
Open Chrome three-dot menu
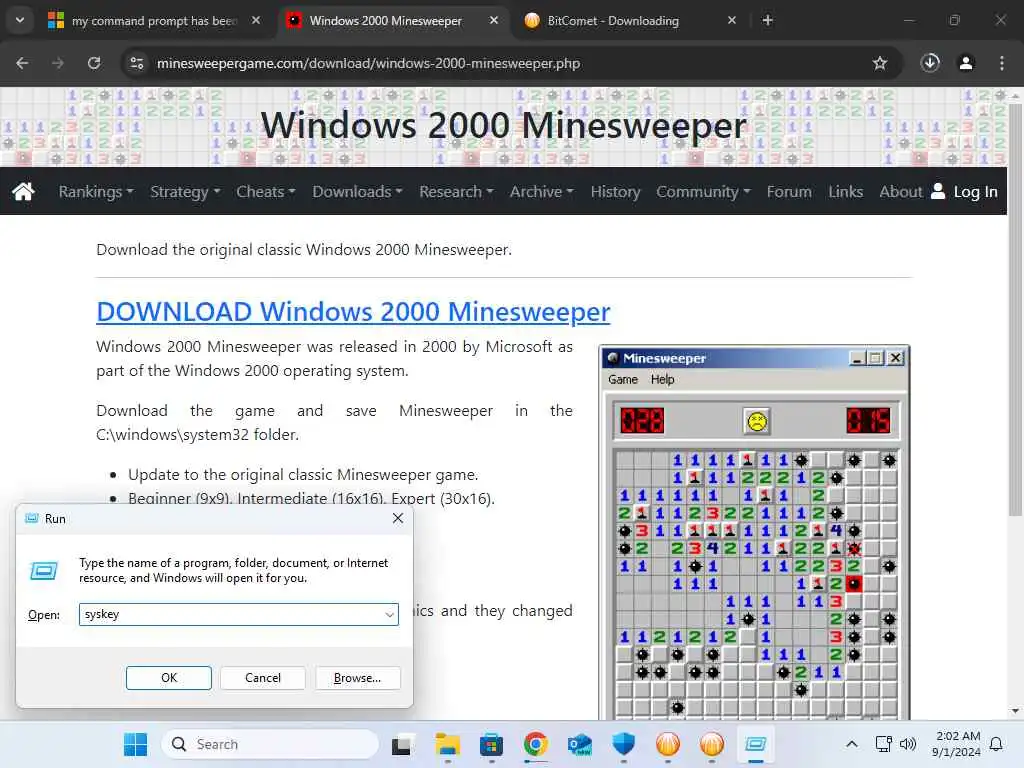[x=1002, y=63]
